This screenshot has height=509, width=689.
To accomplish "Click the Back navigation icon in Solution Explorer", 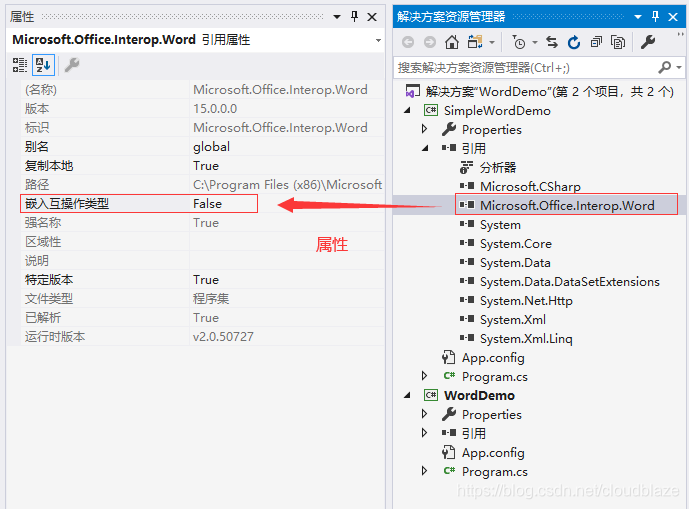I will (408, 42).
